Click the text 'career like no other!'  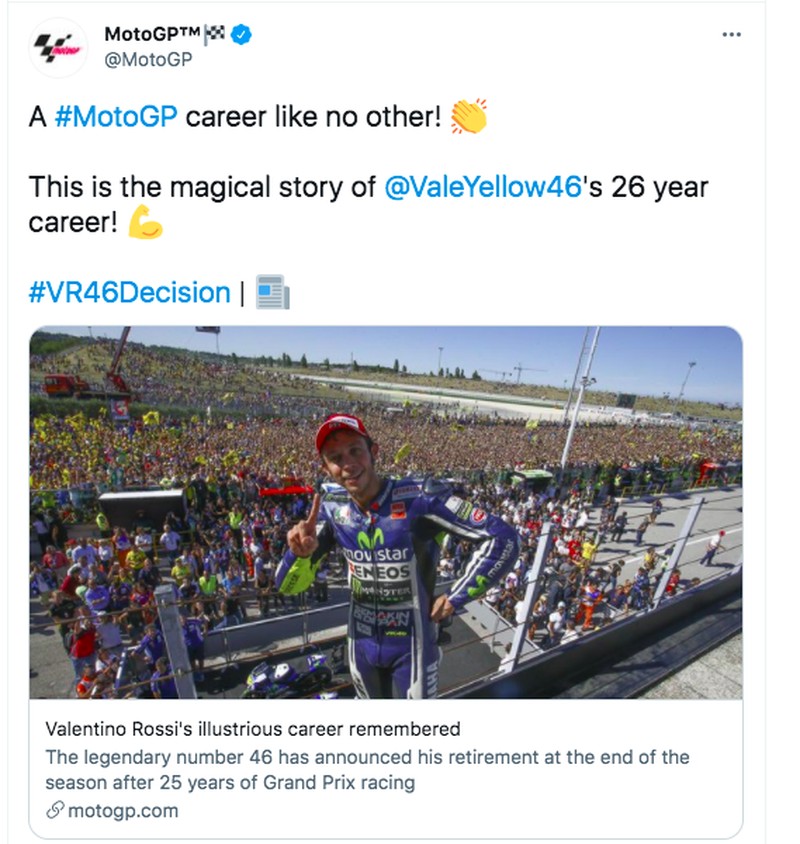pyautogui.click(x=313, y=116)
